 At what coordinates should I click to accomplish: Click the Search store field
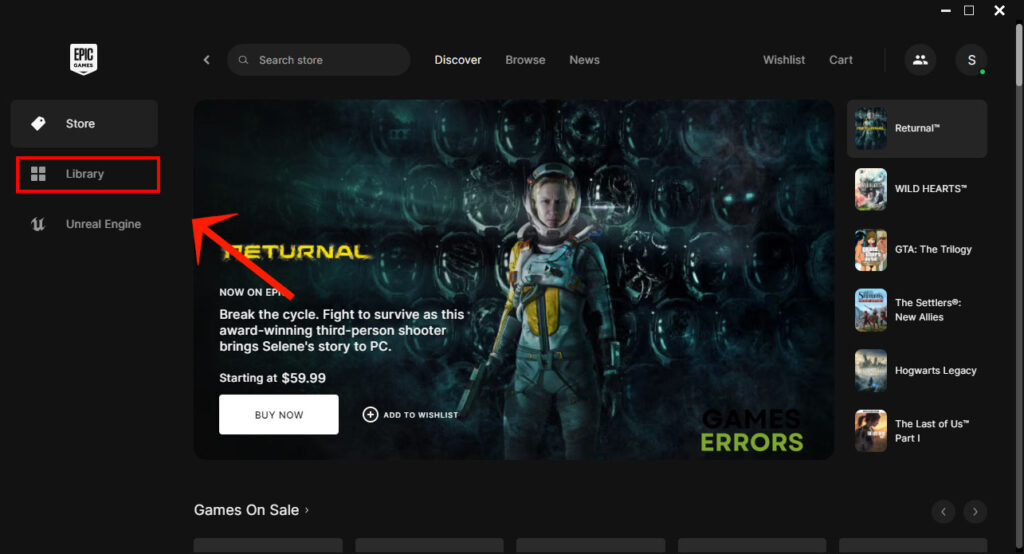point(319,60)
